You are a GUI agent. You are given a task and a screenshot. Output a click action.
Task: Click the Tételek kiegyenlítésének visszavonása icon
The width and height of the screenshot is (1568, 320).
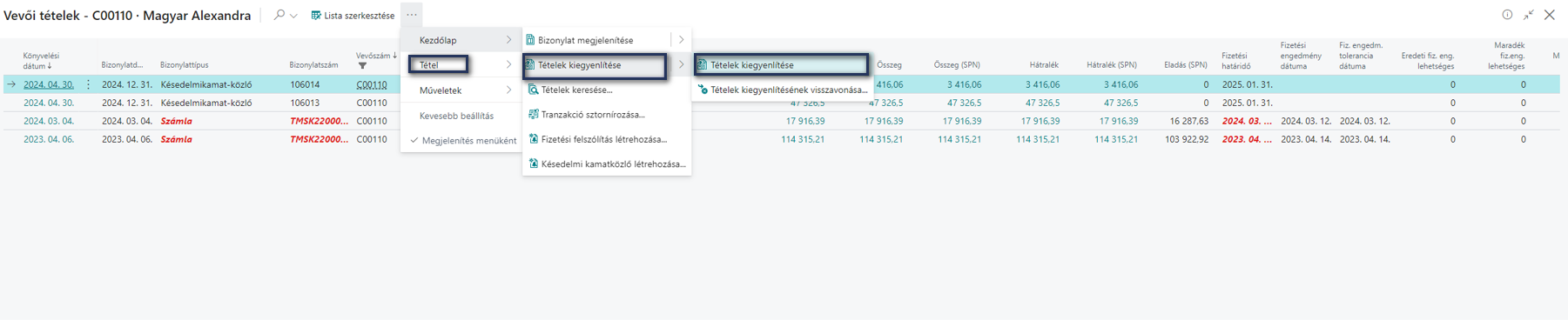pyautogui.click(x=703, y=90)
